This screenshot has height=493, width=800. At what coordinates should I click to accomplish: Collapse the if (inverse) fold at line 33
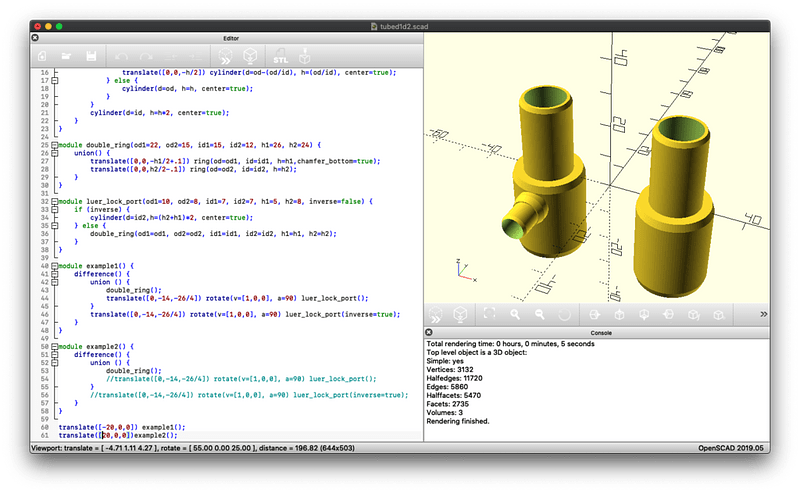point(55,209)
